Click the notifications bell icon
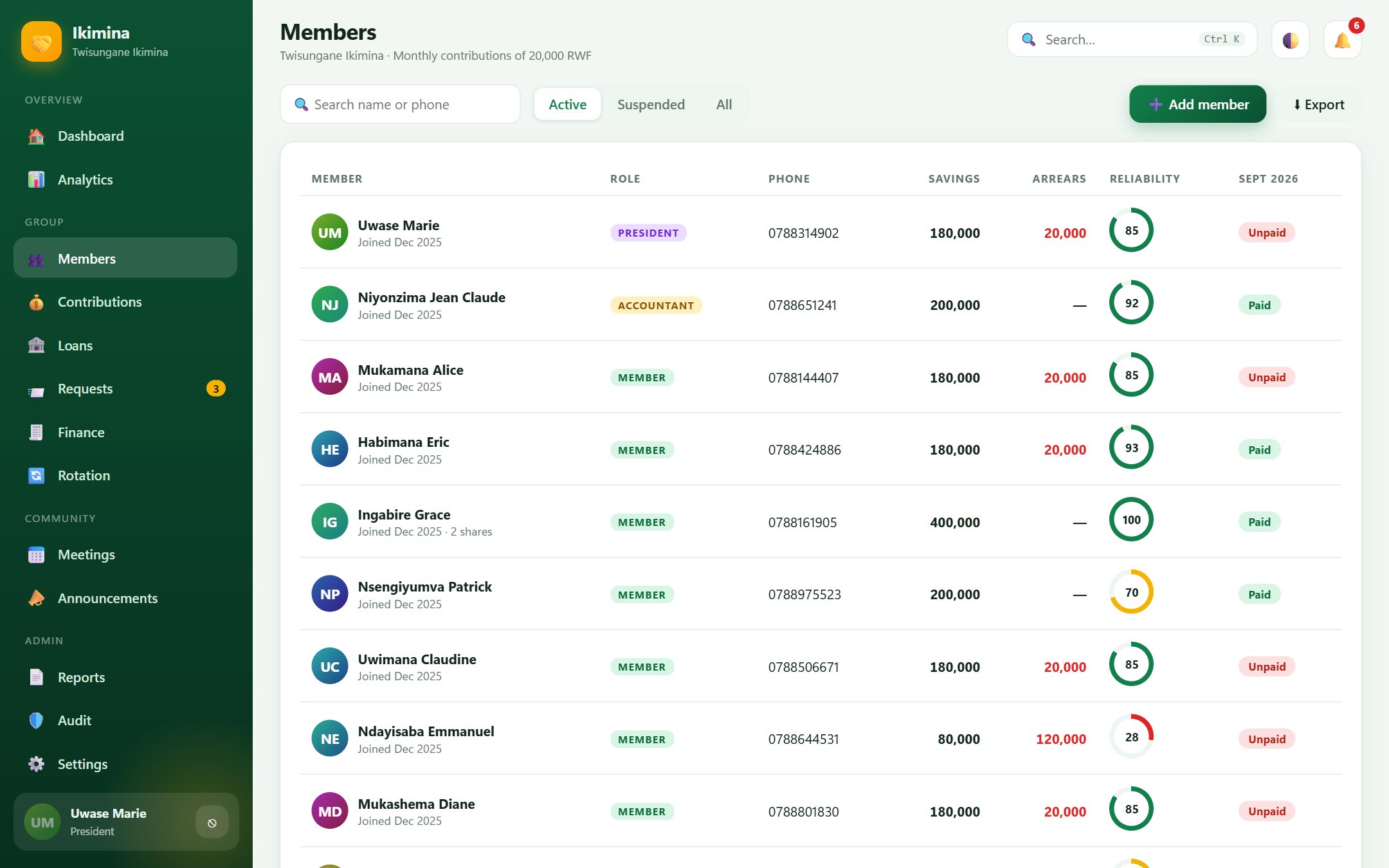The width and height of the screenshot is (1389, 868). [x=1342, y=40]
